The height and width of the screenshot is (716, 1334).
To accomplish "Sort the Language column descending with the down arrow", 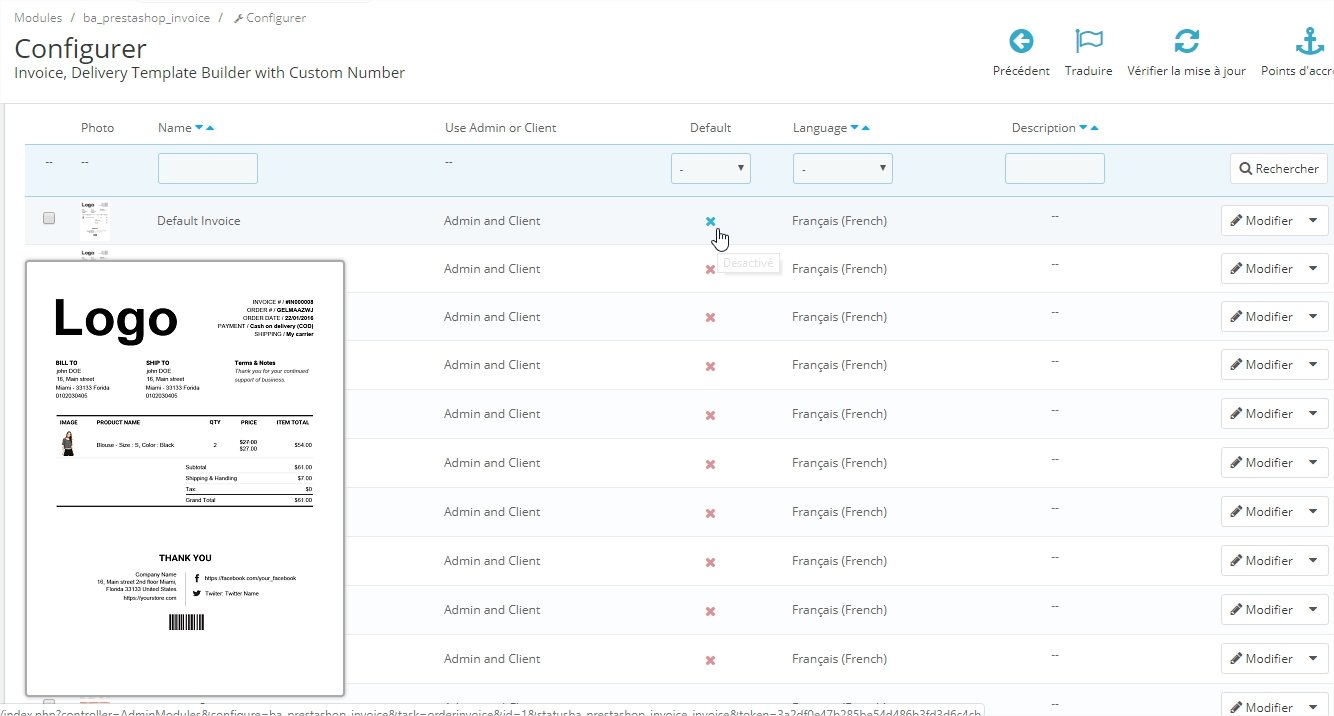I will tap(854, 128).
